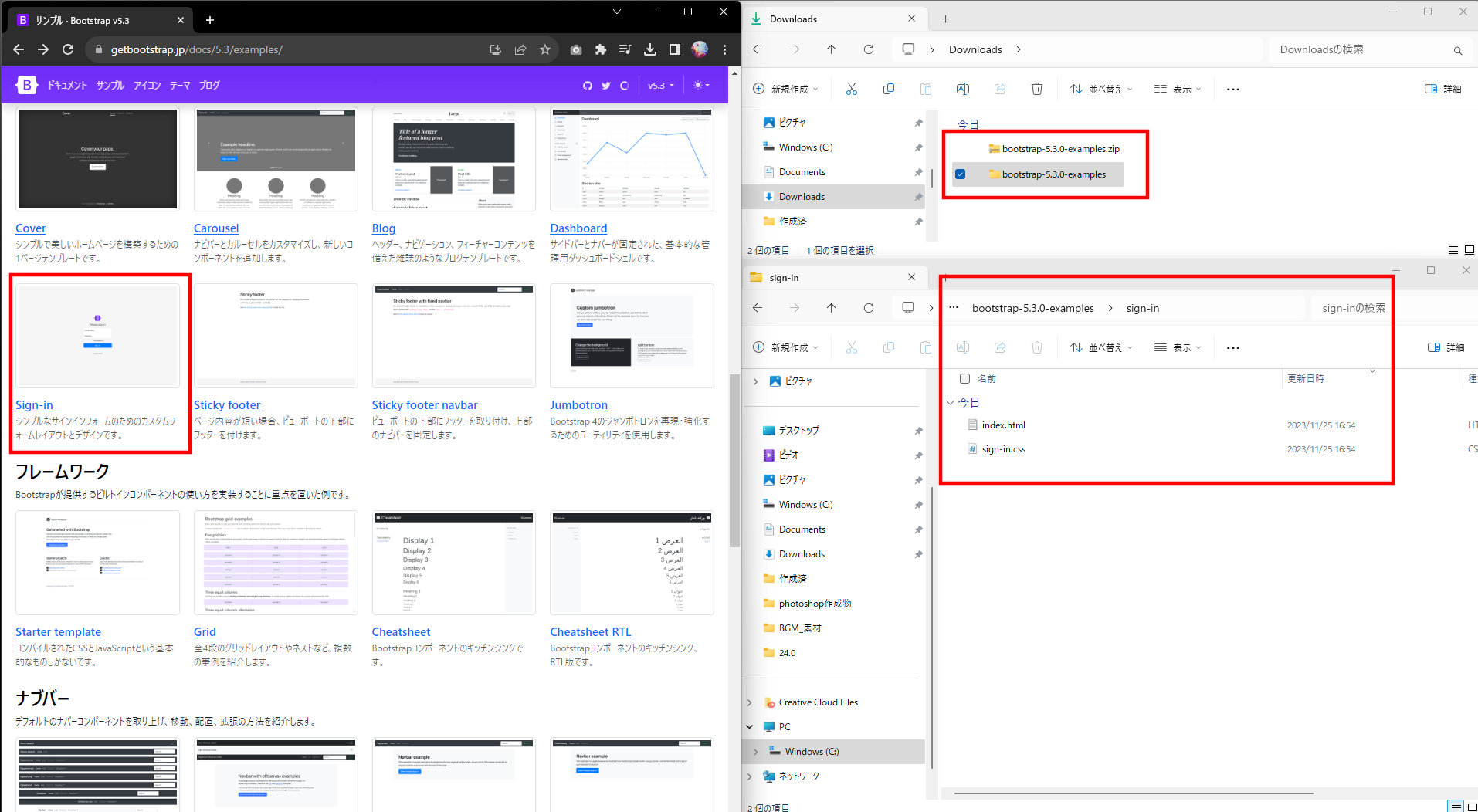Open ブログ from the Bootstrap navigation
1478x812 pixels.
pos(208,85)
